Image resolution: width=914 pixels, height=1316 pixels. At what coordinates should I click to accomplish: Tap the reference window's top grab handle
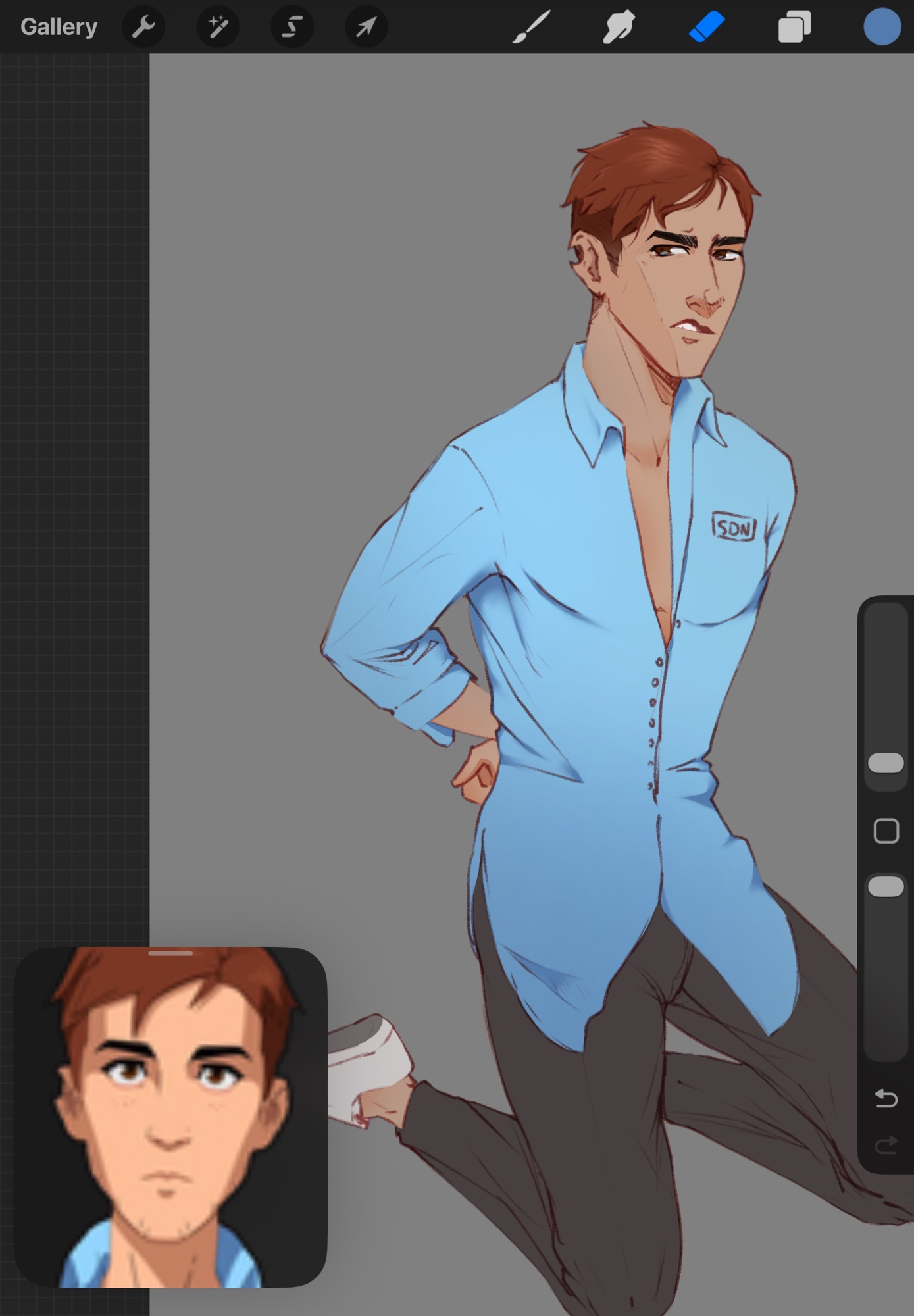[170, 953]
